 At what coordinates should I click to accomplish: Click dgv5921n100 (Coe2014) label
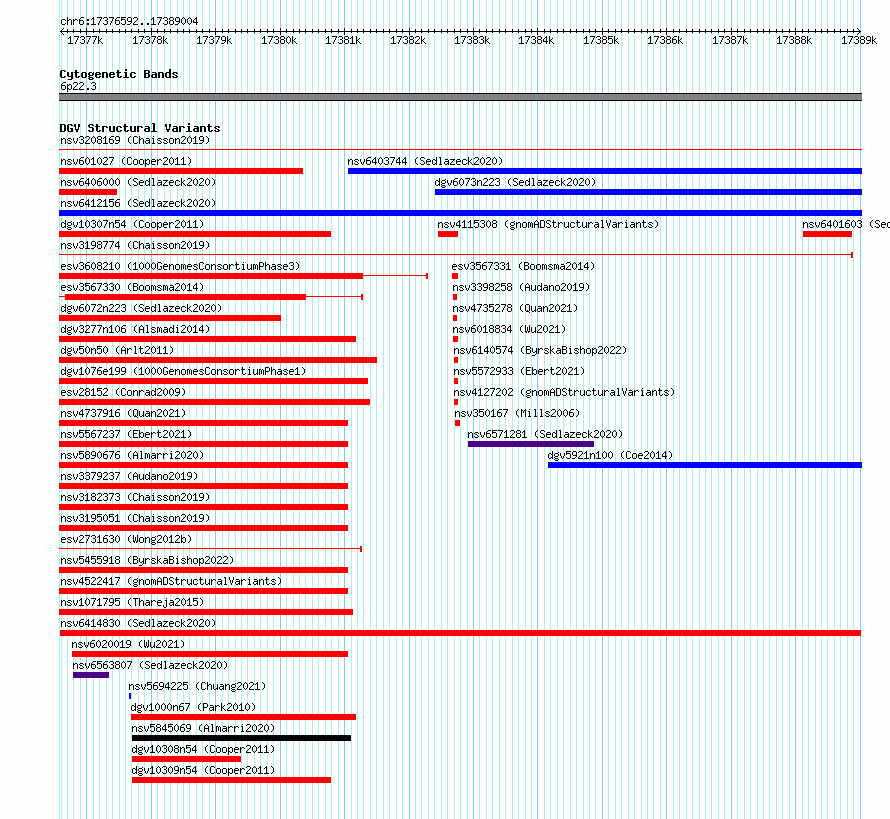[x=610, y=455]
